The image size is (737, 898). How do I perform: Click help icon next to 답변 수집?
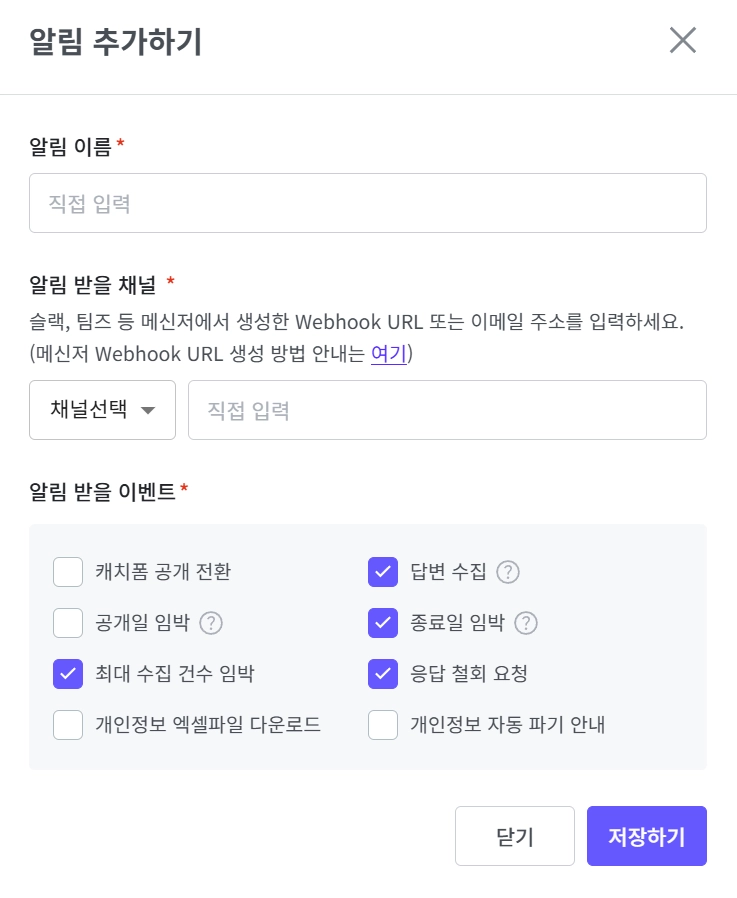coord(509,572)
